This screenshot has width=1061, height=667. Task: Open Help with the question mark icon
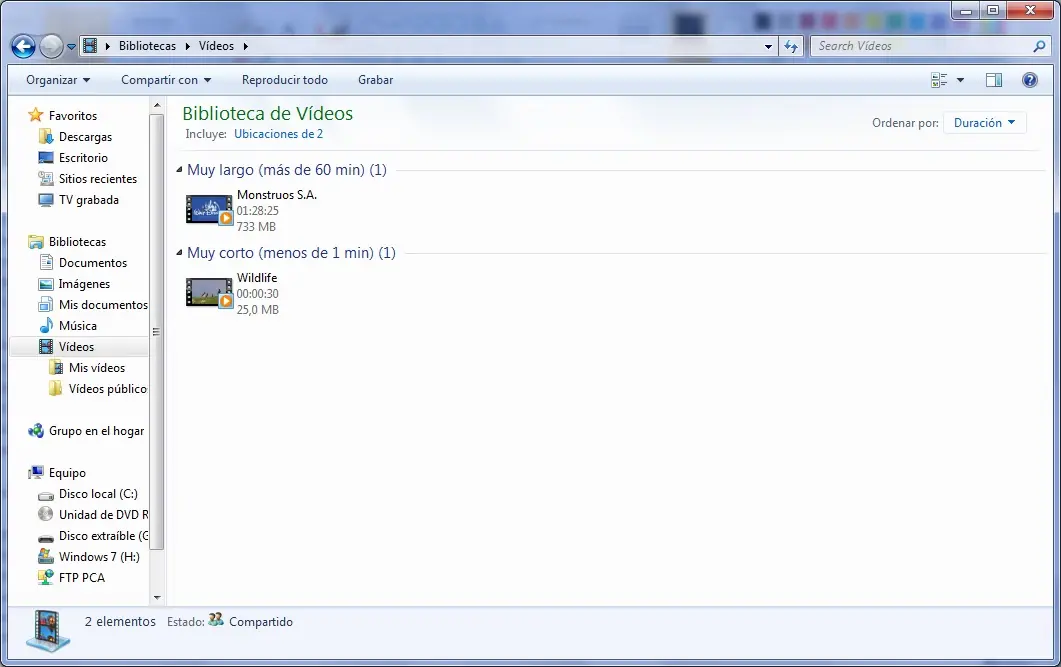pyautogui.click(x=1030, y=80)
